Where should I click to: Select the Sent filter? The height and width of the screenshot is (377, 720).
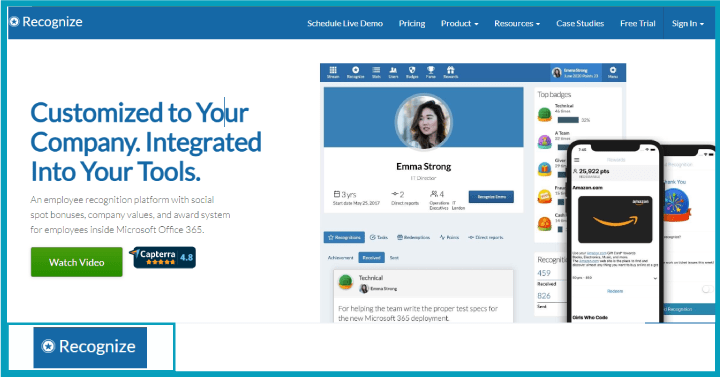coord(394,258)
